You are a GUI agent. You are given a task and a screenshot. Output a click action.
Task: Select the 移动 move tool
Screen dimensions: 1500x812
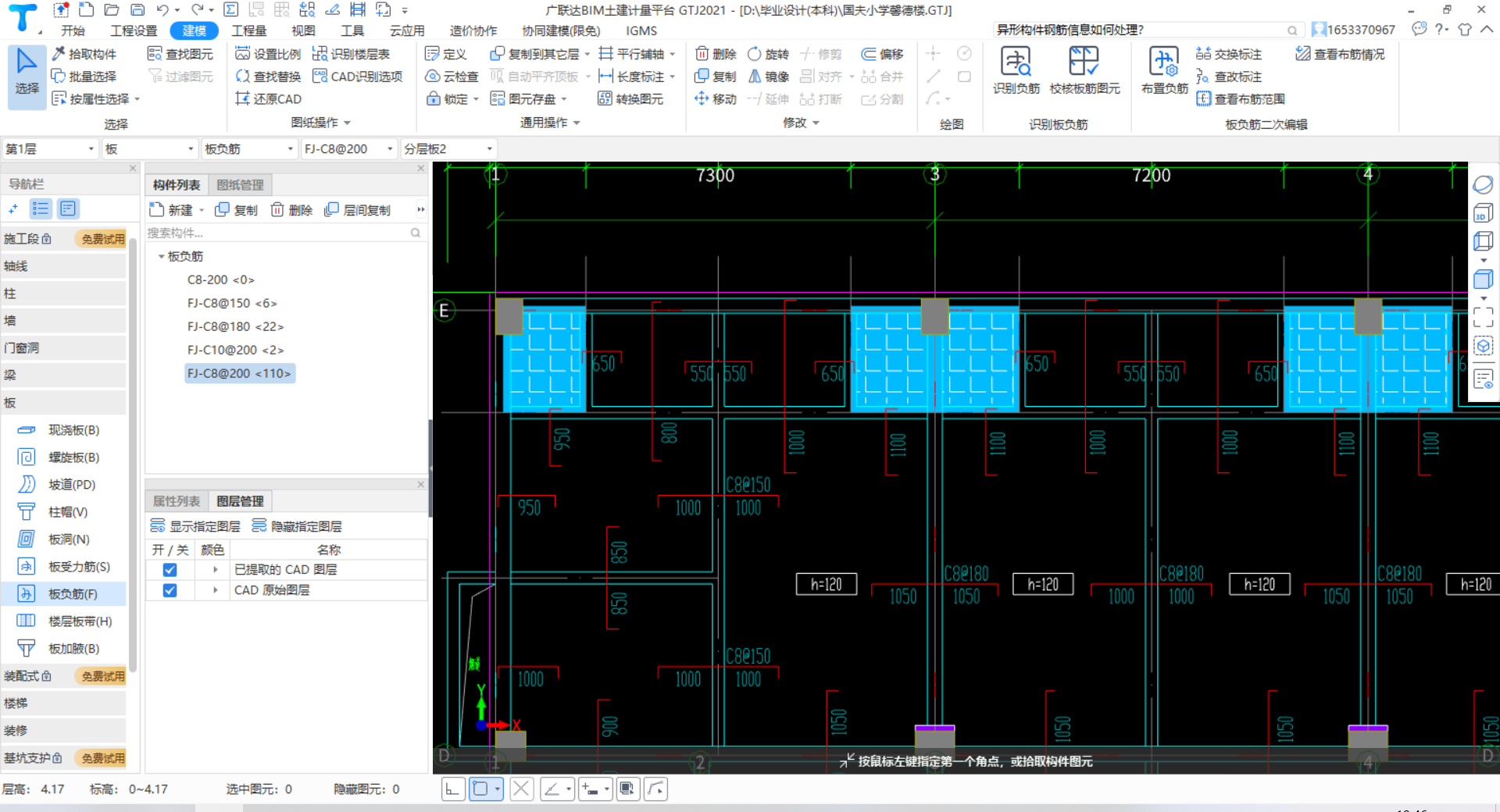click(716, 99)
